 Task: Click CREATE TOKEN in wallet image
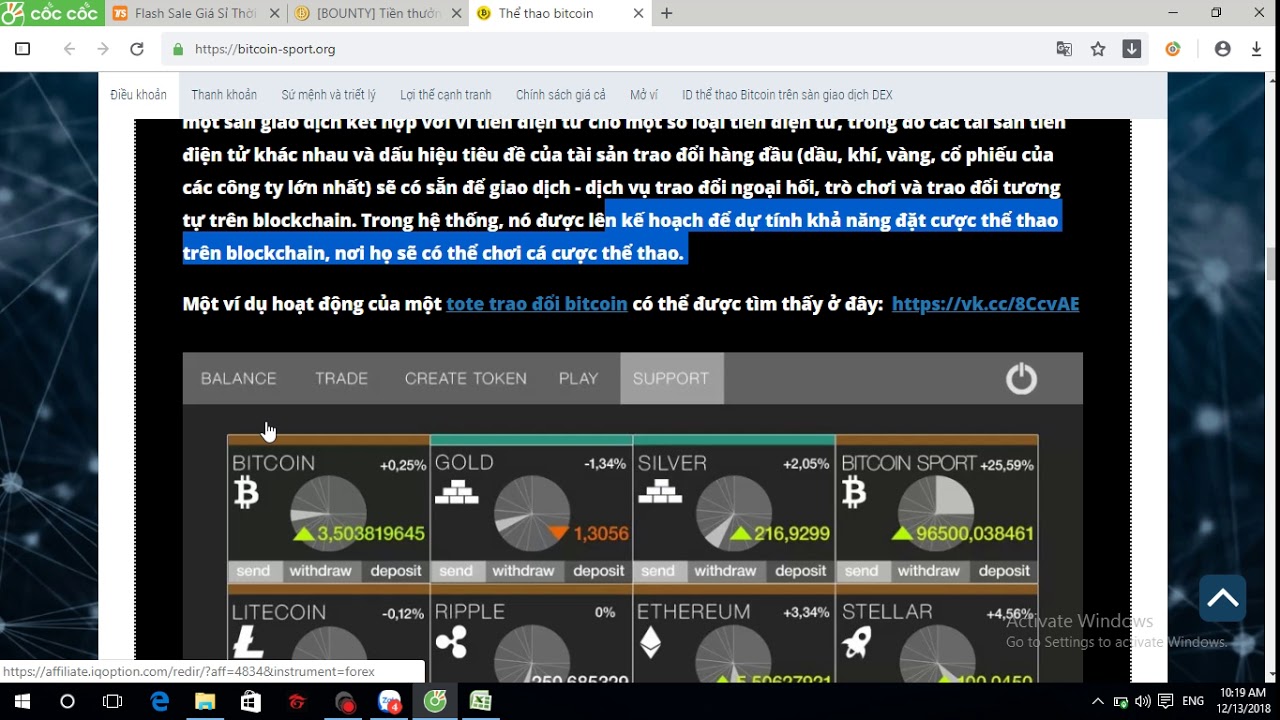tap(465, 378)
